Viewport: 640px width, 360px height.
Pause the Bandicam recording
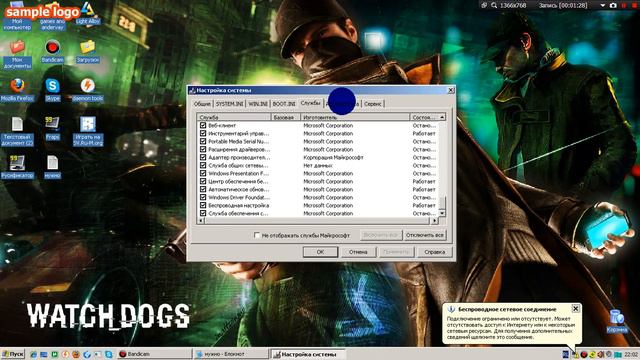[624, 5]
